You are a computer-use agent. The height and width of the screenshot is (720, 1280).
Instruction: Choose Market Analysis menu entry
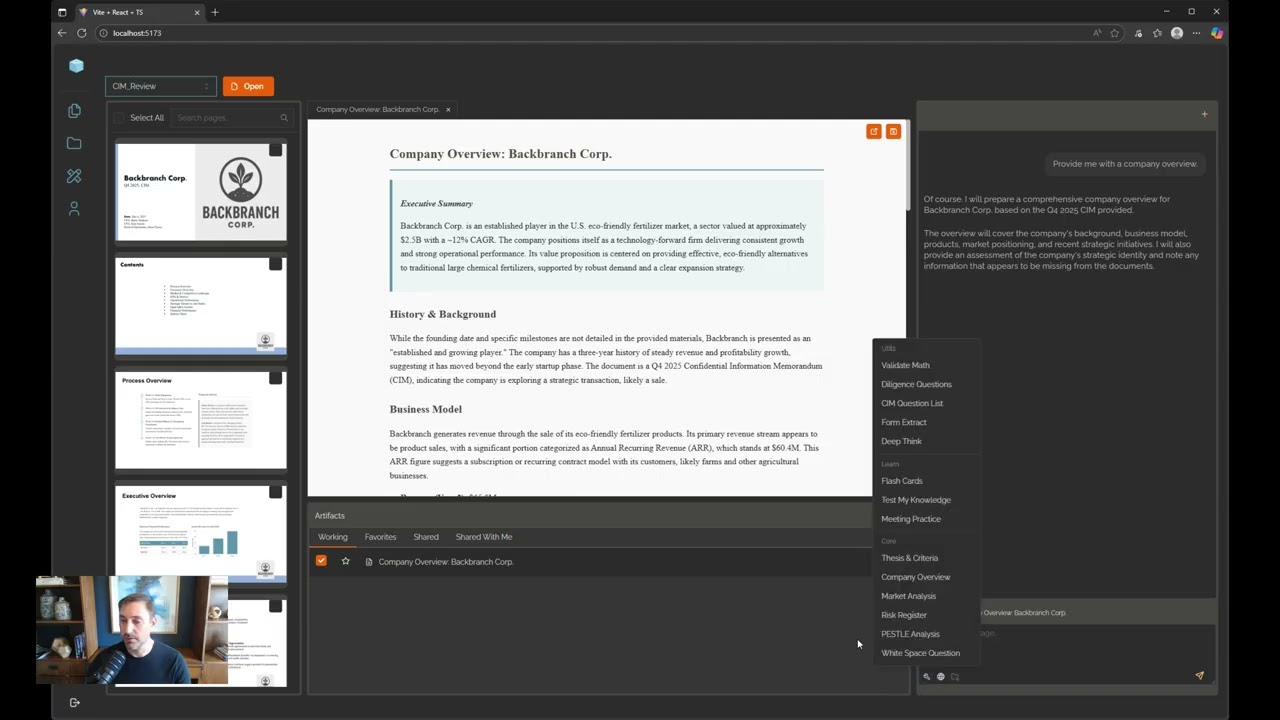click(x=908, y=596)
